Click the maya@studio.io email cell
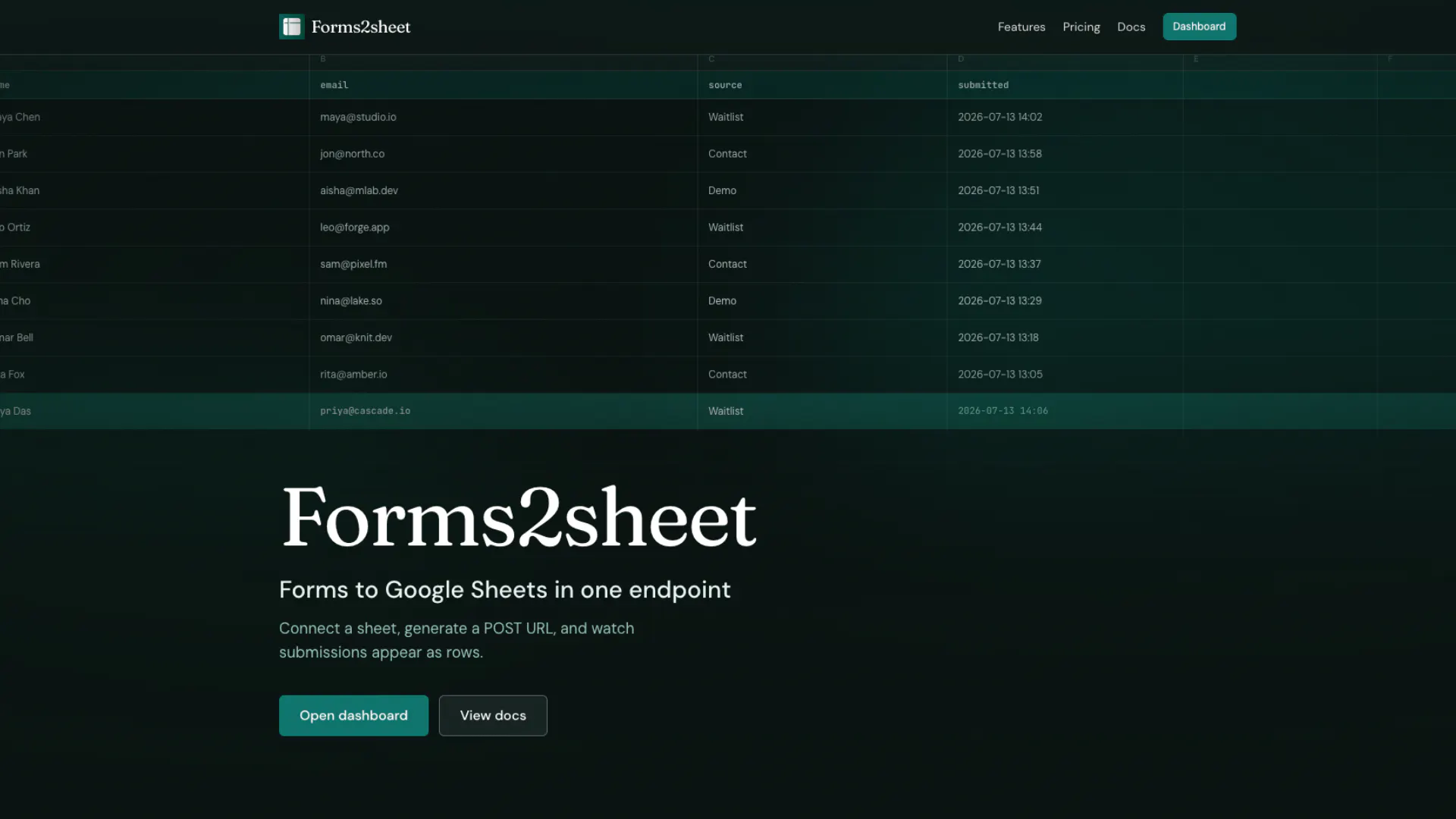Viewport: 1456px width, 819px height. coord(504,117)
